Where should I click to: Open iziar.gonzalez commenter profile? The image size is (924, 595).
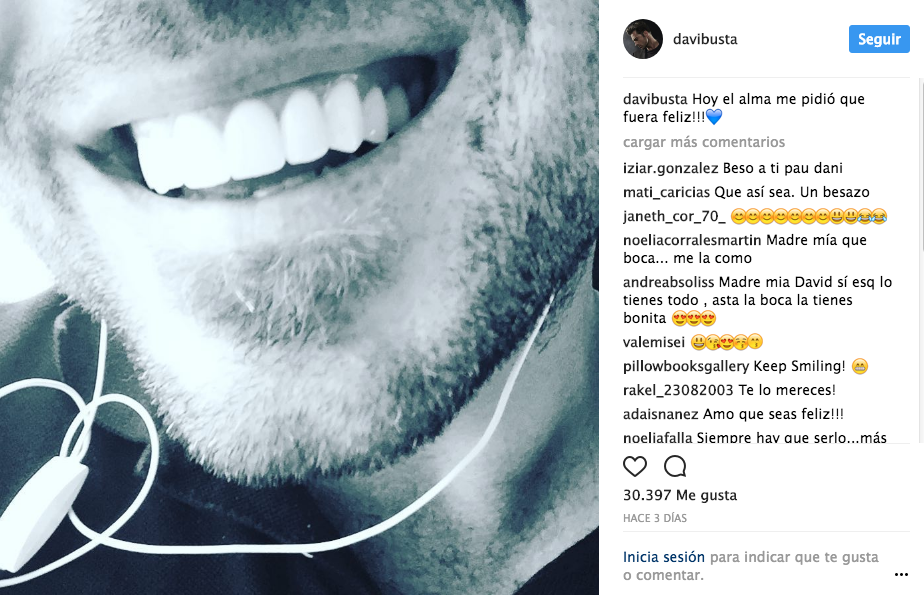pos(663,168)
